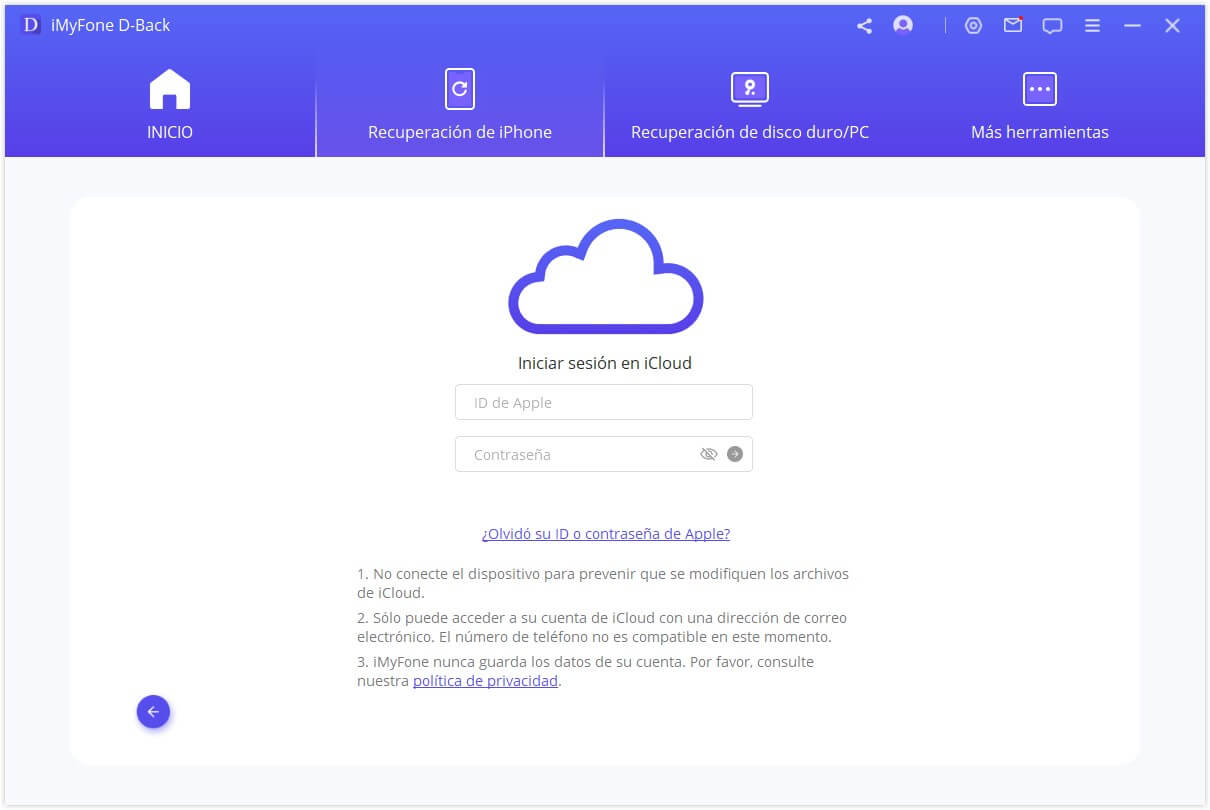Open settings with the gear icon

tap(974, 25)
